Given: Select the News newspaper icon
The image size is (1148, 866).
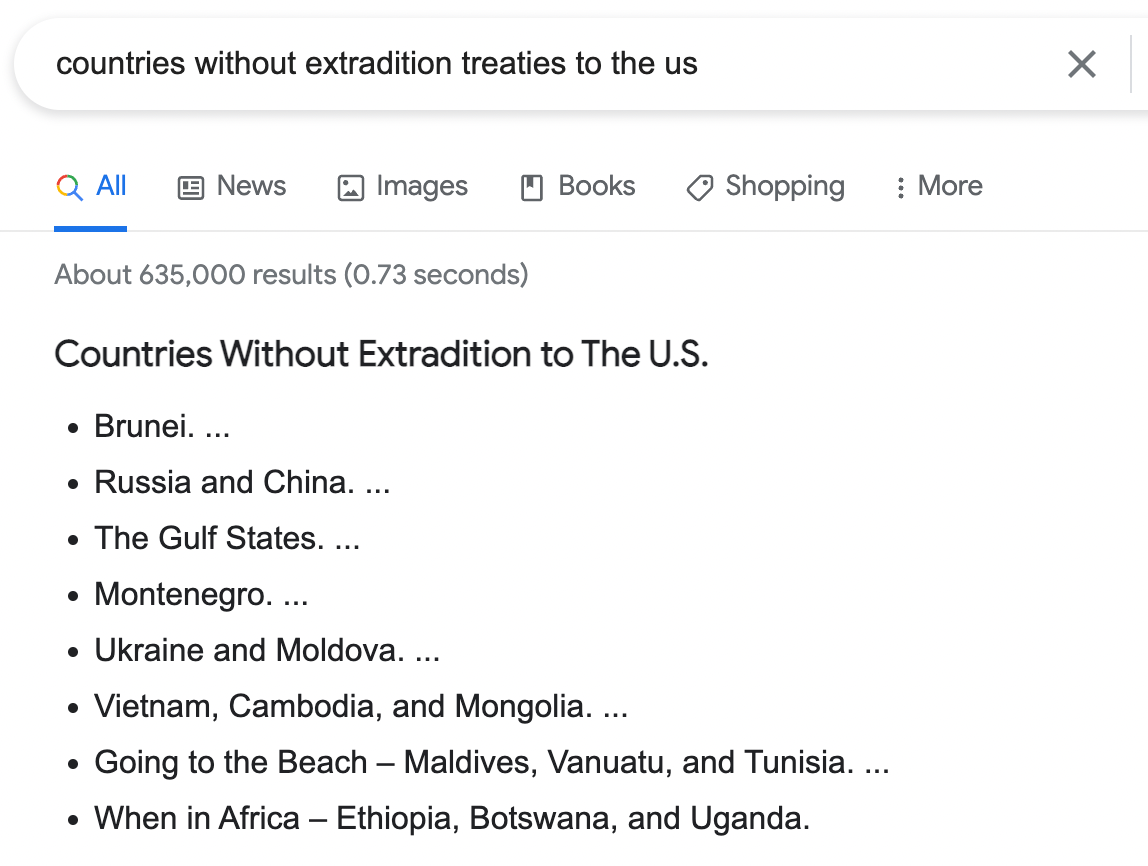Looking at the screenshot, I should point(191,186).
